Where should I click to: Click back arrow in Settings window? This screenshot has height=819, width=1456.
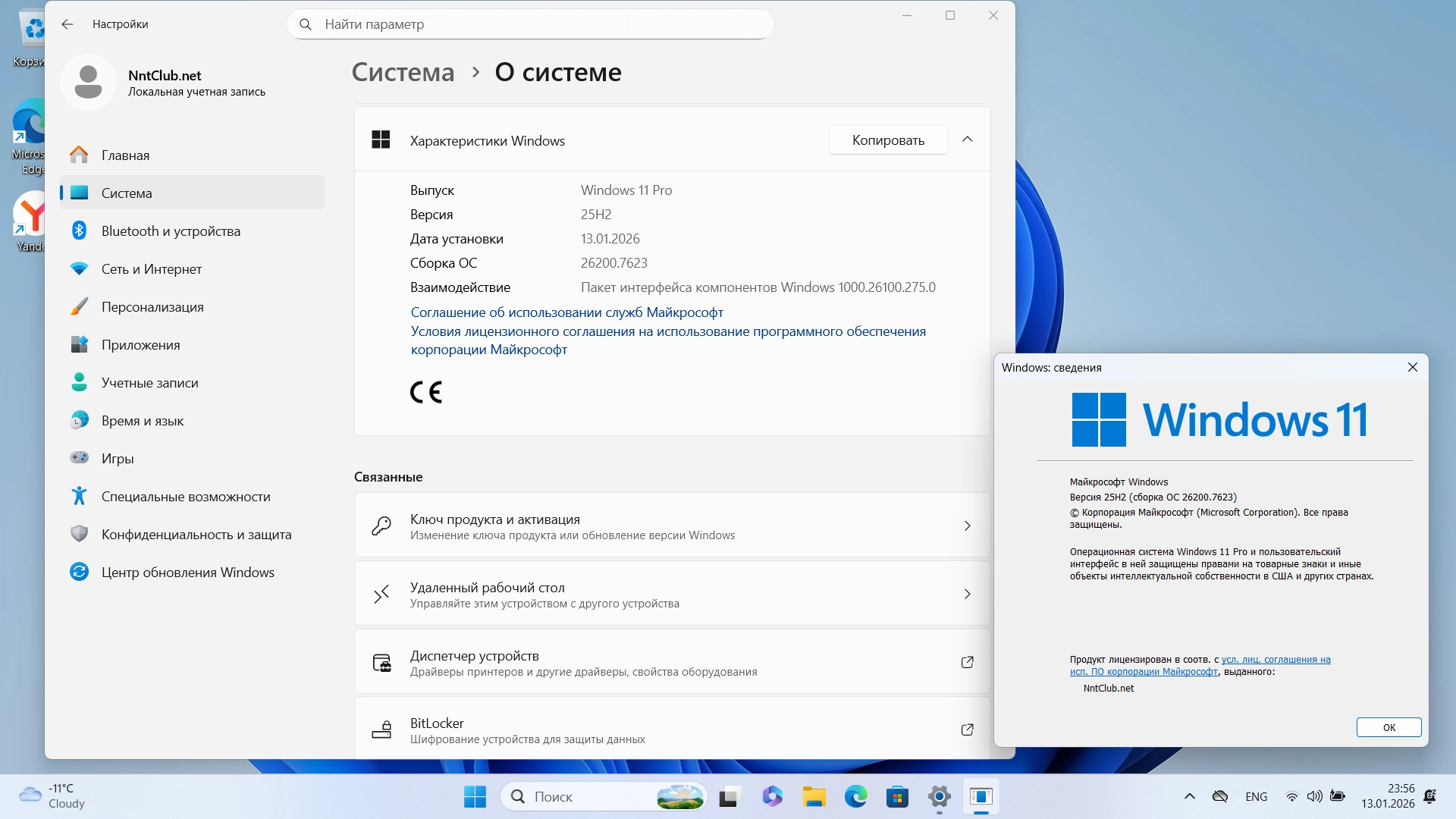click(x=67, y=24)
